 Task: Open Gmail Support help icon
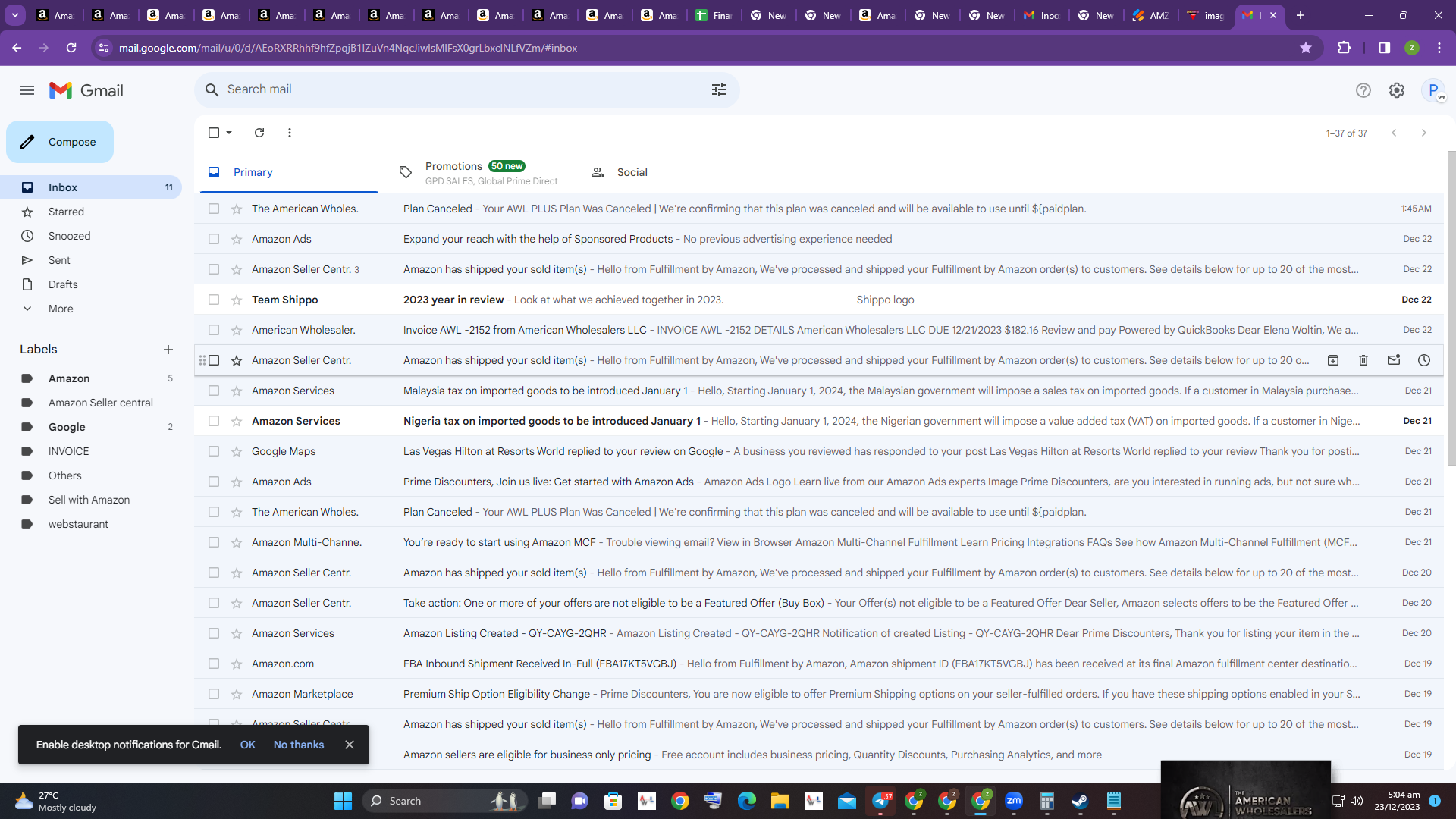[1363, 90]
